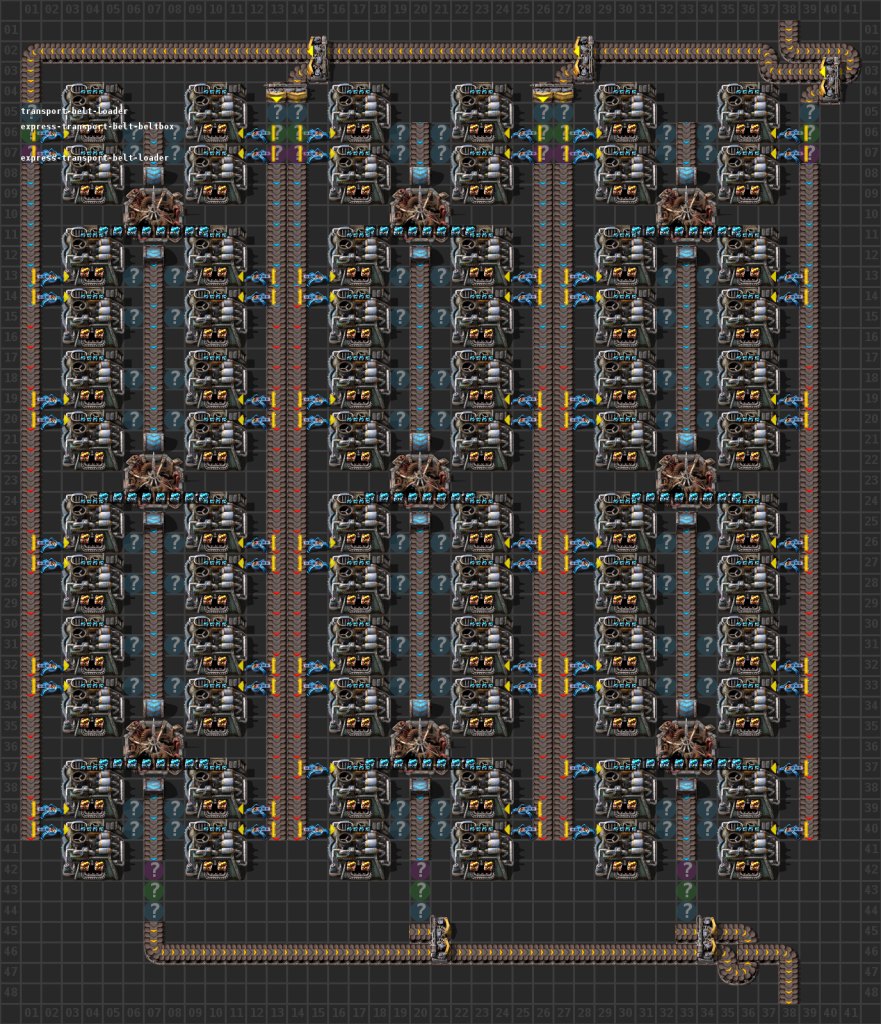Click the green question-mark icon, column 39 row 06
Viewport: 881px width, 1024px height.
point(810,133)
